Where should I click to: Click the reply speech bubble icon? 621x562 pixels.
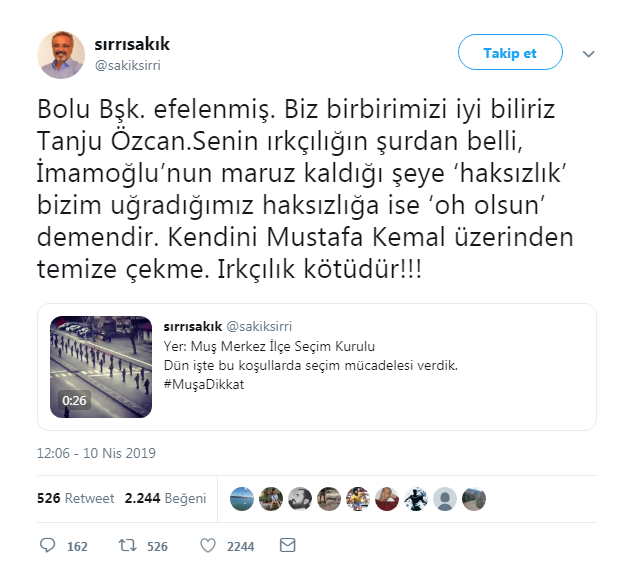[48, 545]
